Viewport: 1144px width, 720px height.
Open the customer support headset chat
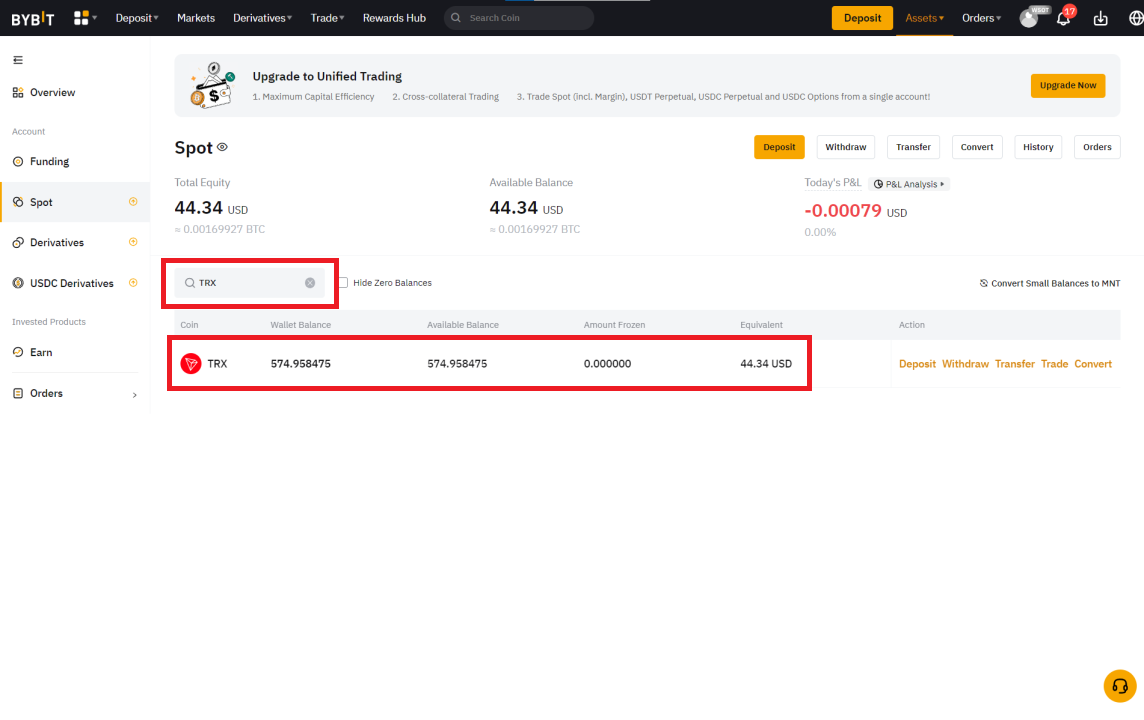pyautogui.click(x=1120, y=686)
